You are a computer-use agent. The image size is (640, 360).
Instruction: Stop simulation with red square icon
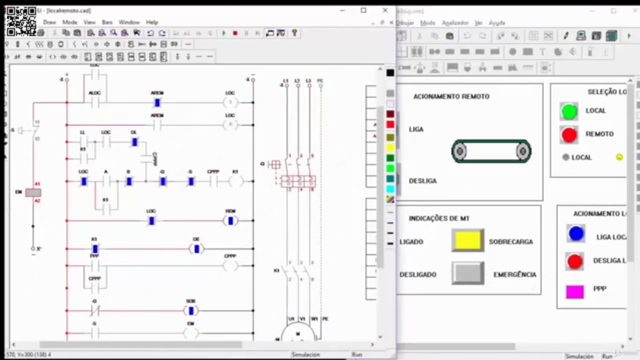pyautogui.click(x=235, y=33)
